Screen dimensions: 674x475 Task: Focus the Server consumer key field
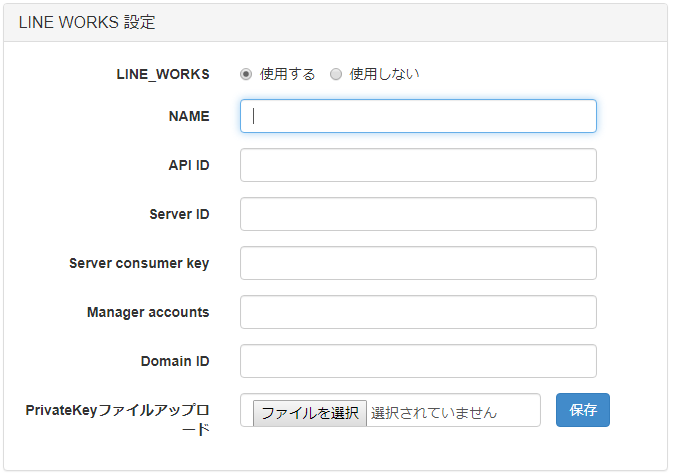(x=418, y=263)
